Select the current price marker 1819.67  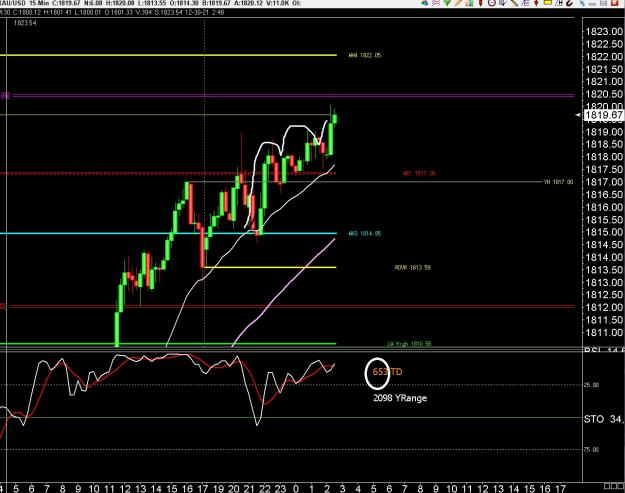coord(603,115)
